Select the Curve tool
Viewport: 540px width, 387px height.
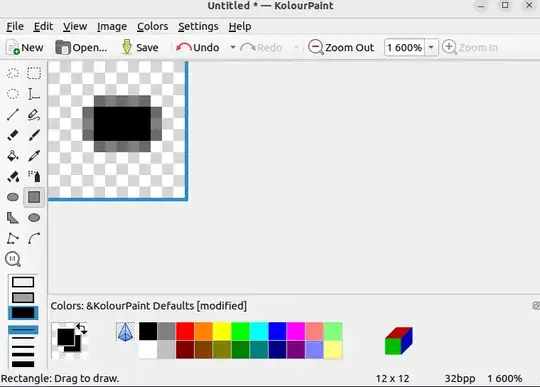click(x=34, y=239)
